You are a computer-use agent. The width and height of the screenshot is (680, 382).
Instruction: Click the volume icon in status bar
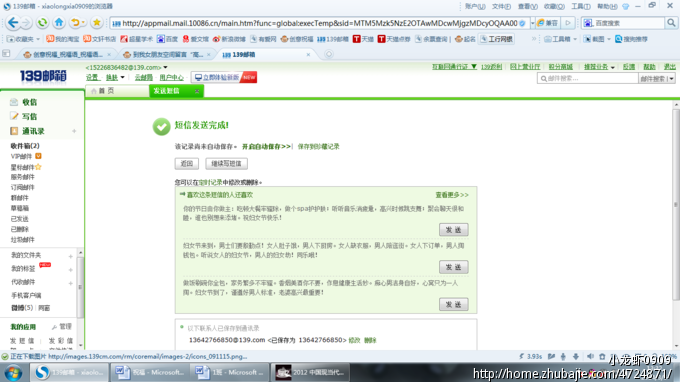click(590, 356)
